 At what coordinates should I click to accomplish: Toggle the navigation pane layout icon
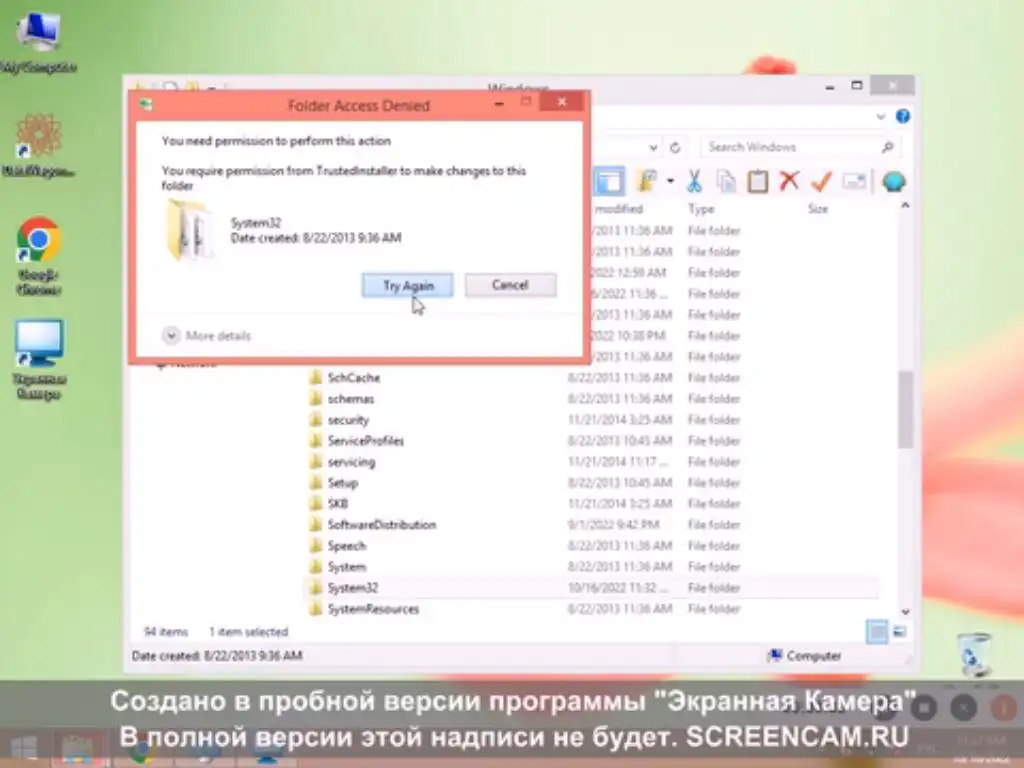609,181
